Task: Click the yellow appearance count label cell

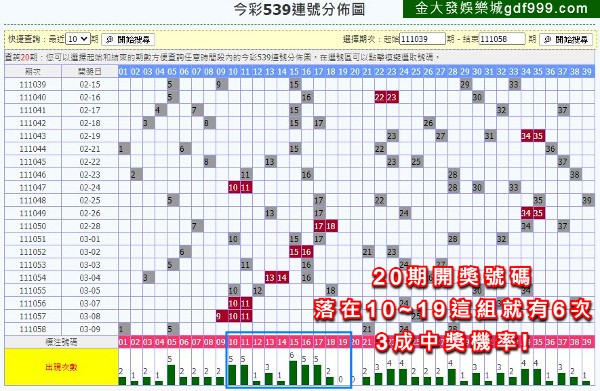Action: point(61,367)
